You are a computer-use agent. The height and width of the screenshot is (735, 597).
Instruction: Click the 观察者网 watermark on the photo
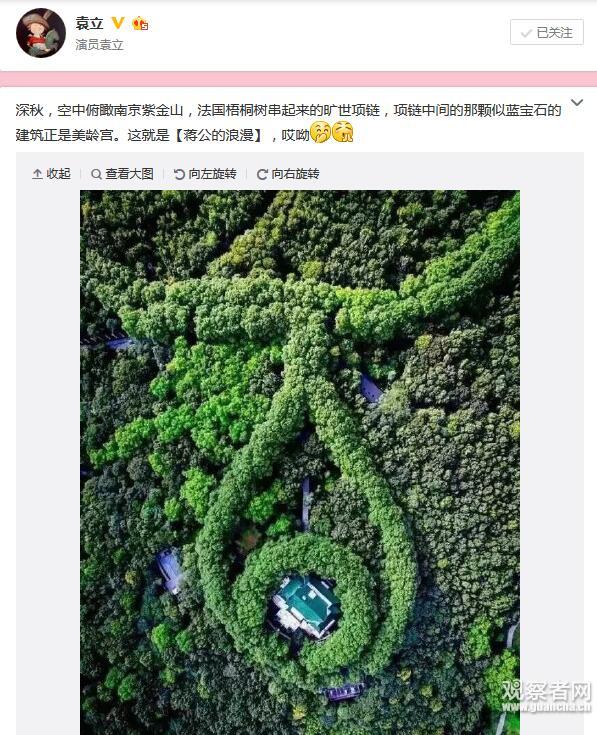click(x=546, y=697)
